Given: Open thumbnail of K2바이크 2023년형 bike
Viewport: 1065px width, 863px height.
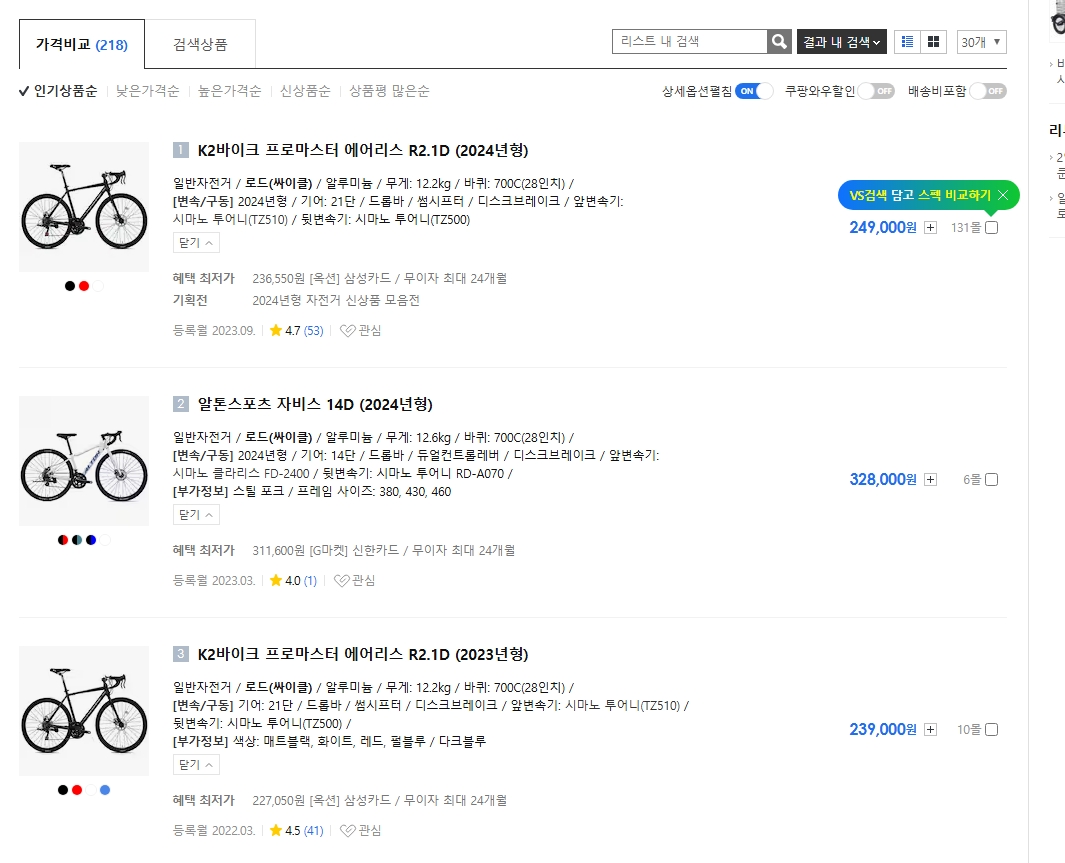Looking at the screenshot, I should click(84, 711).
